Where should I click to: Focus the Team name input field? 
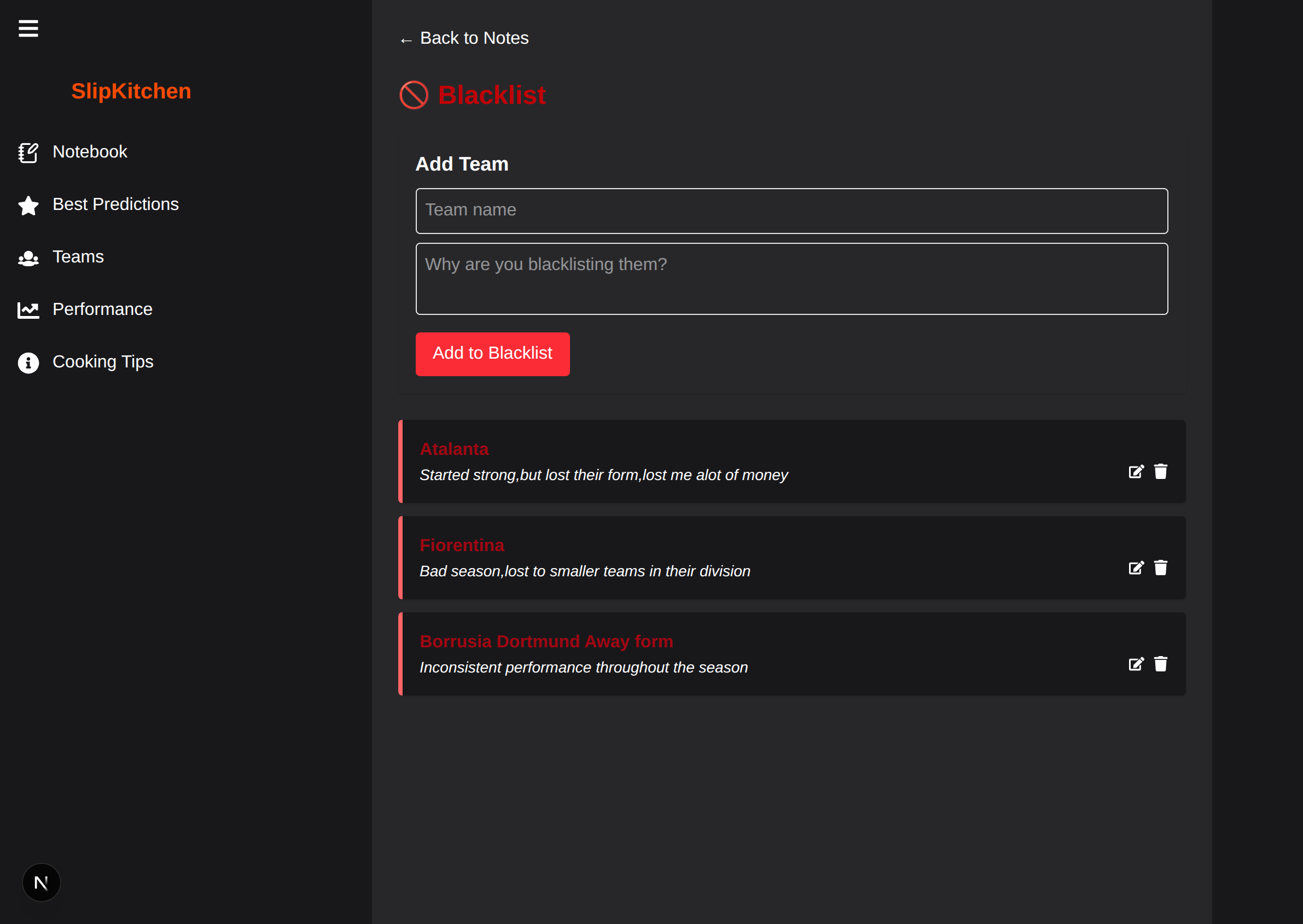(791, 210)
